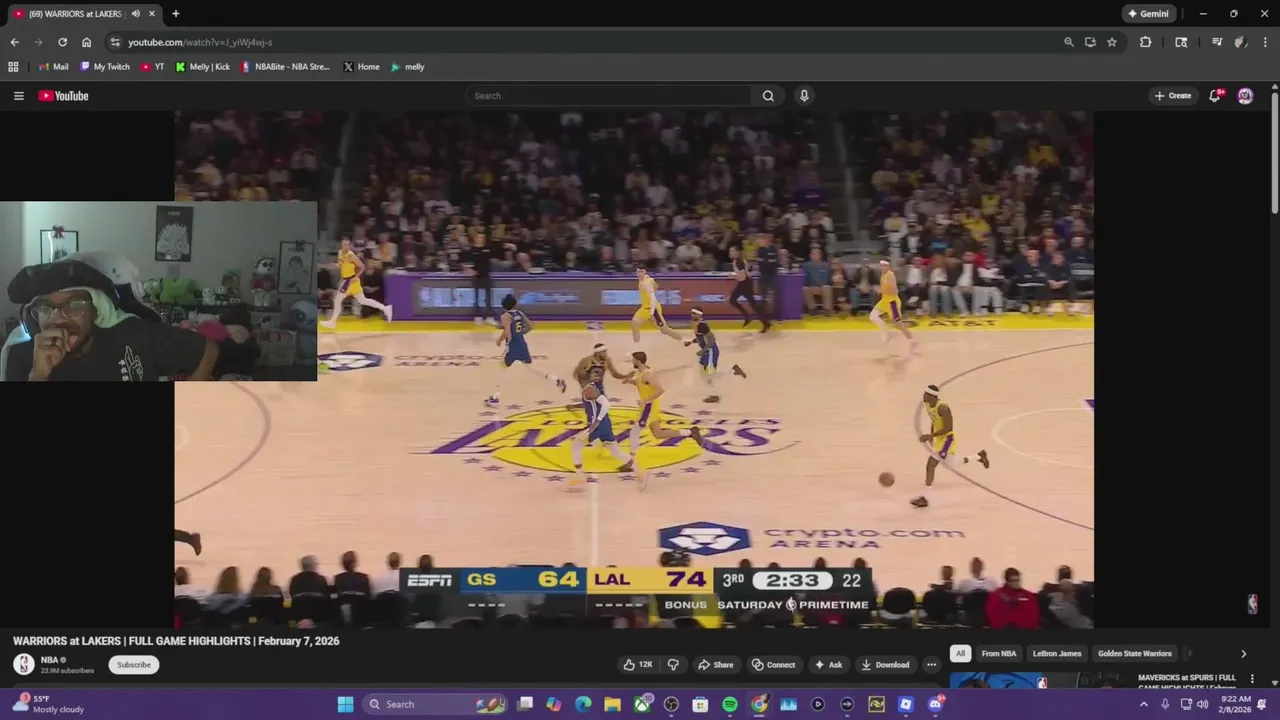Click the Ask button
The height and width of the screenshot is (720, 1280).
(829, 665)
